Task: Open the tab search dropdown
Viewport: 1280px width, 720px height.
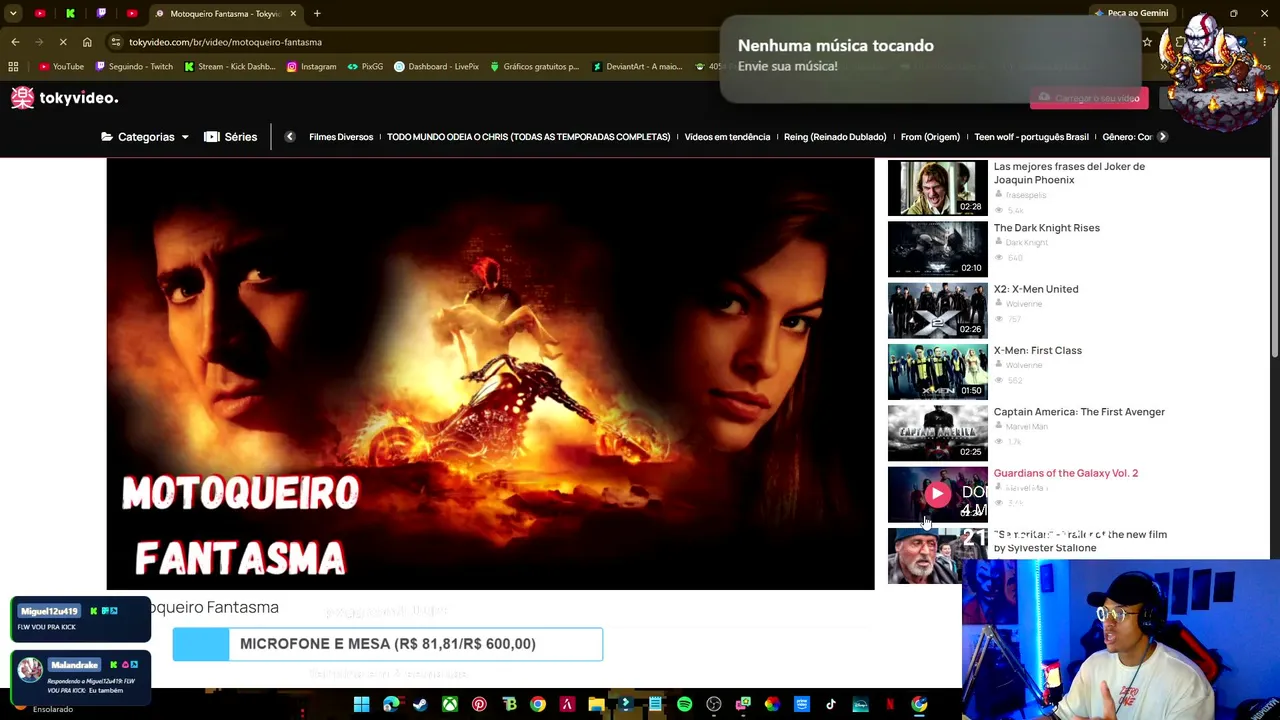Action: click(13, 14)
